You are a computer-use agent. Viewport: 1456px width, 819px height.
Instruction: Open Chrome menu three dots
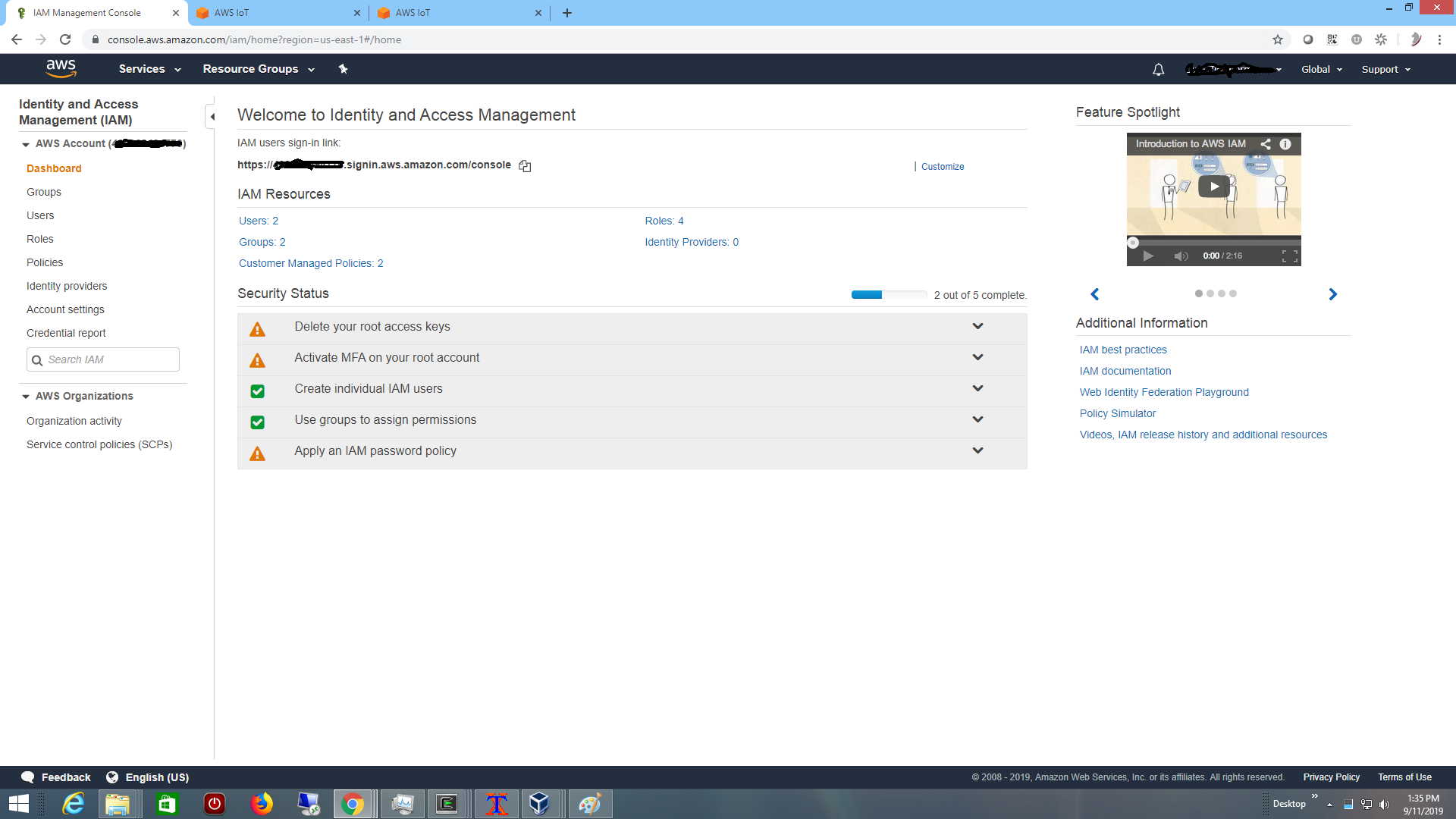1439,39
